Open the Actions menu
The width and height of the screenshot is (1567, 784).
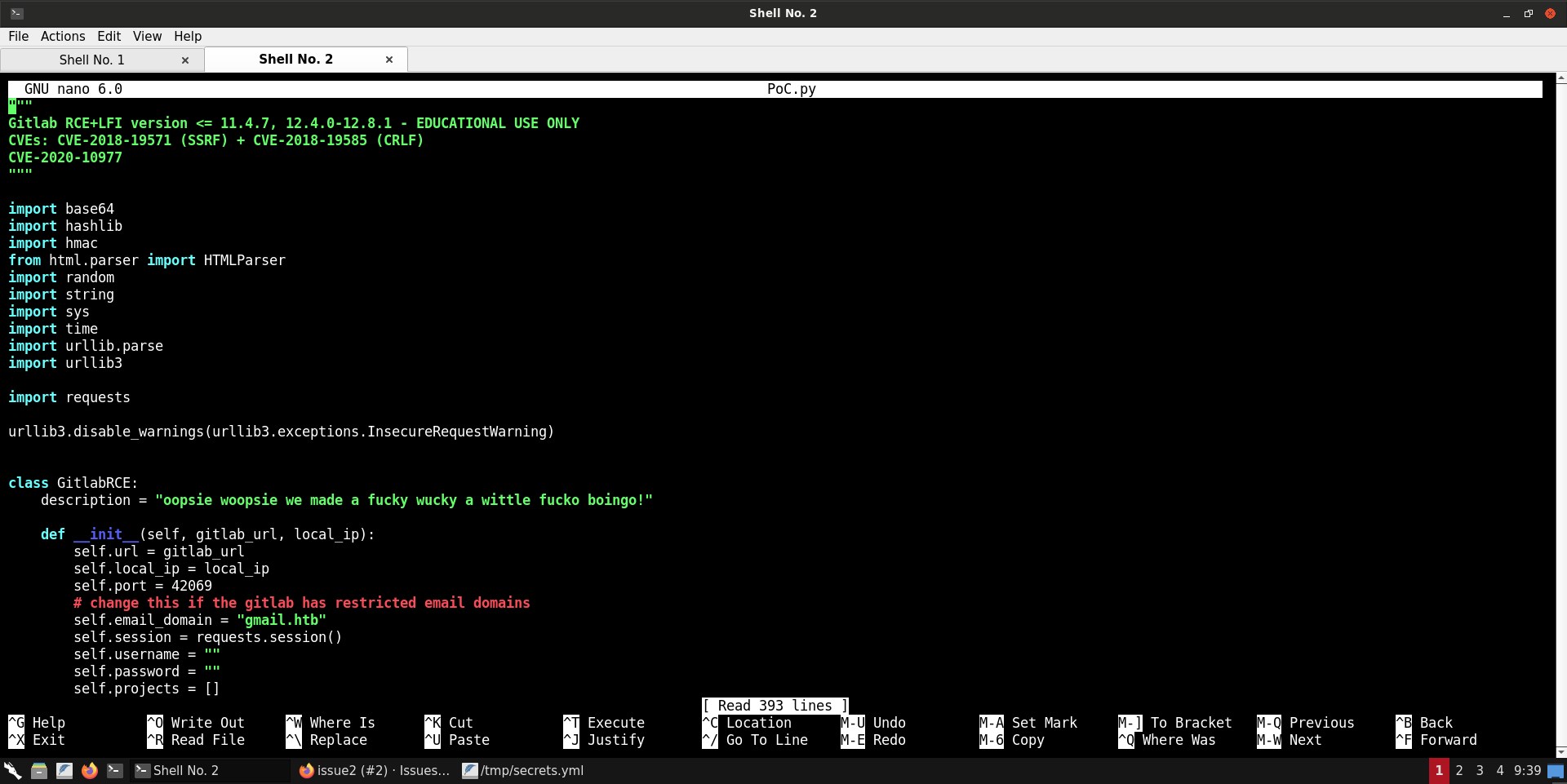click(x=63, y=36)
